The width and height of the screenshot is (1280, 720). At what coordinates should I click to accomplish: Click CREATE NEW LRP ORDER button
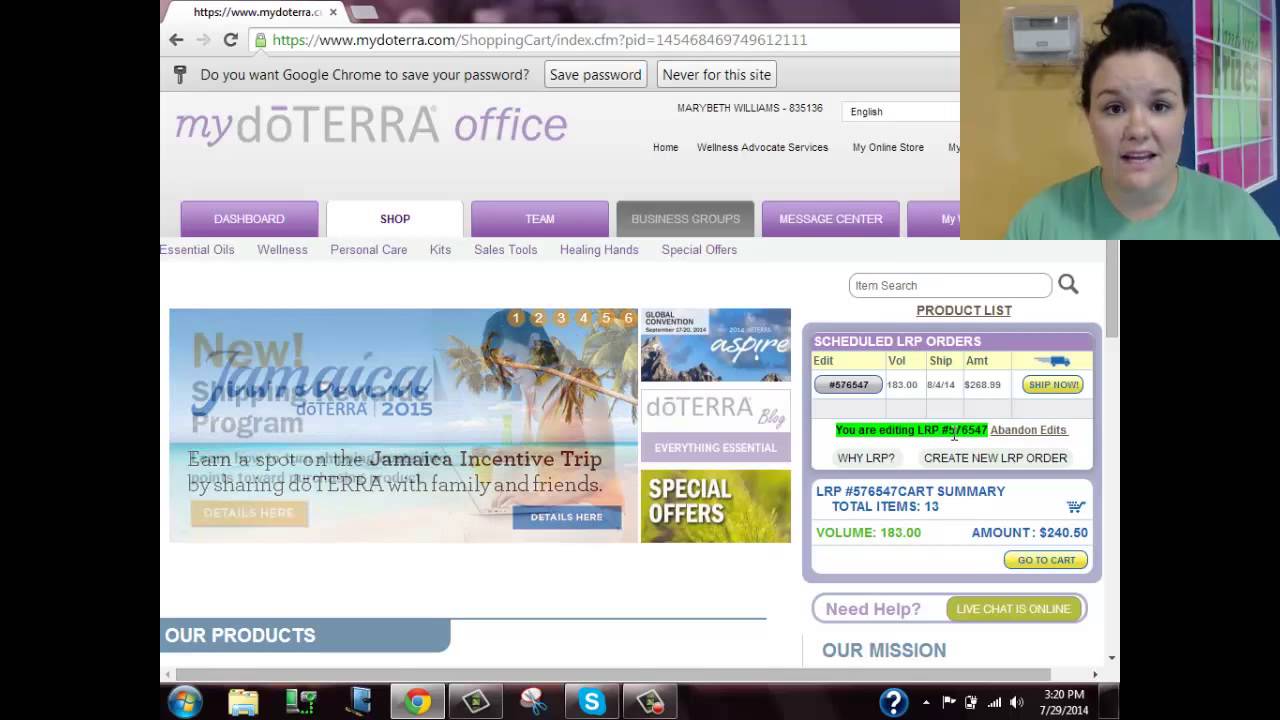(x=995, y=458)
